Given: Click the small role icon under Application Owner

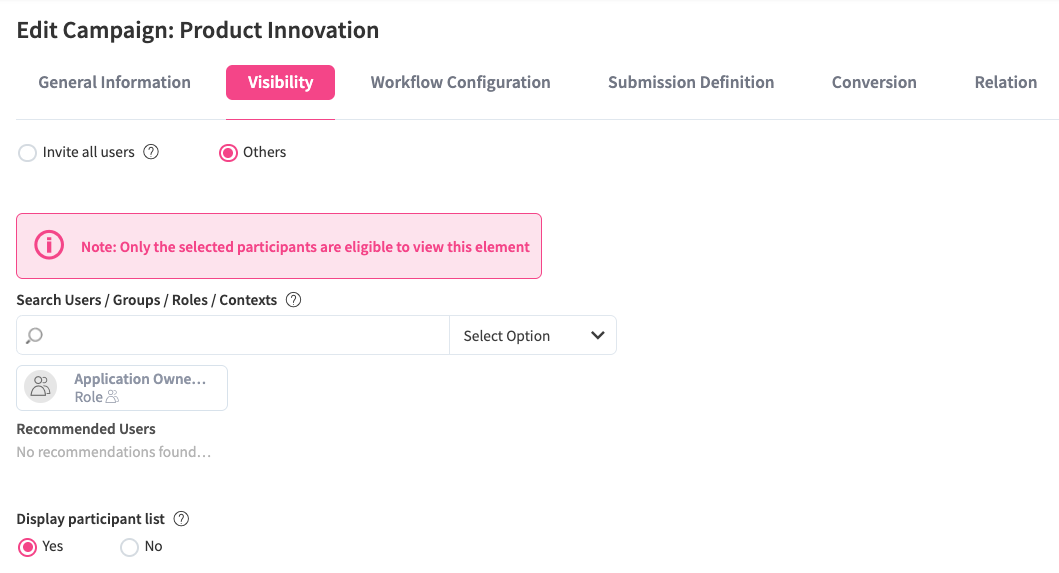Looking at the screenshot, I should pos(113,397).
